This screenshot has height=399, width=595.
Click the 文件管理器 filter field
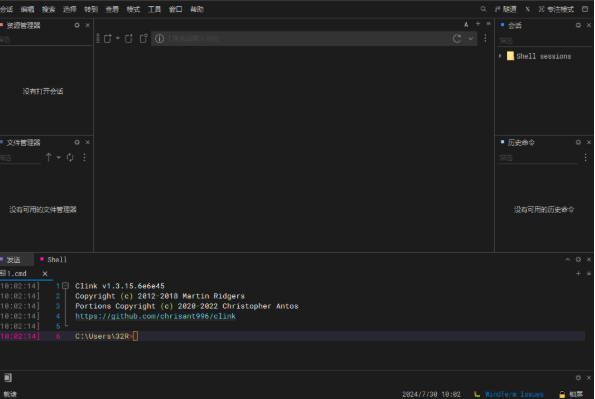pyautogui.click(x=20, y=158)
